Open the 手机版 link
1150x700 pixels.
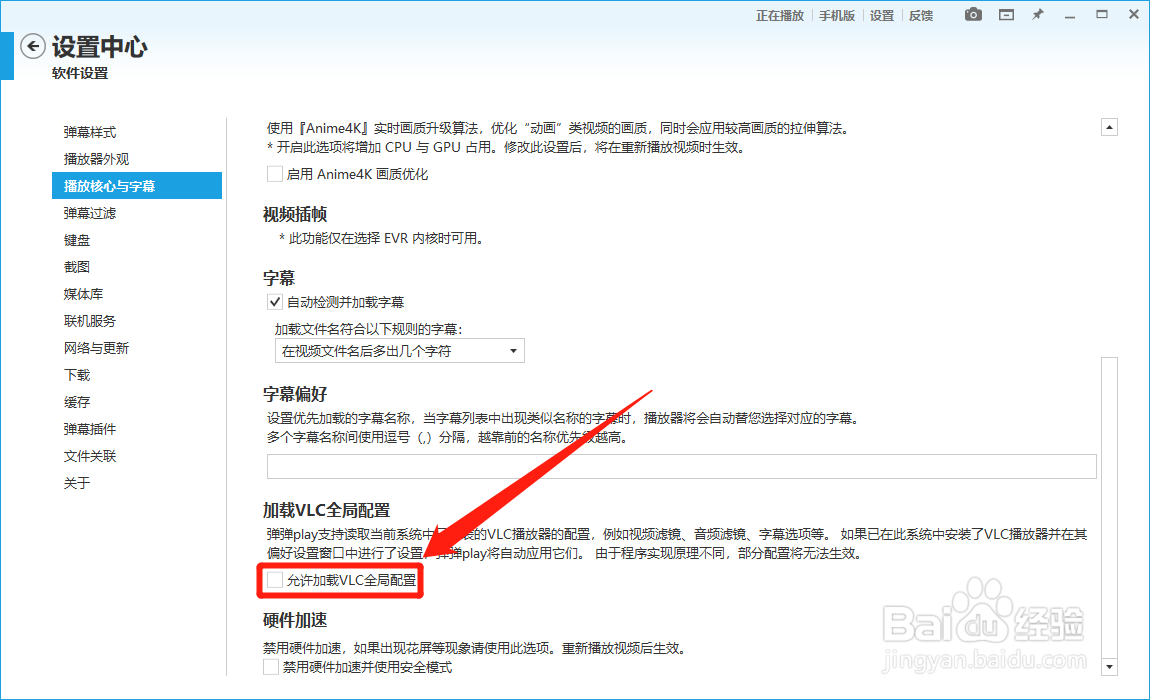pos(837,15)
